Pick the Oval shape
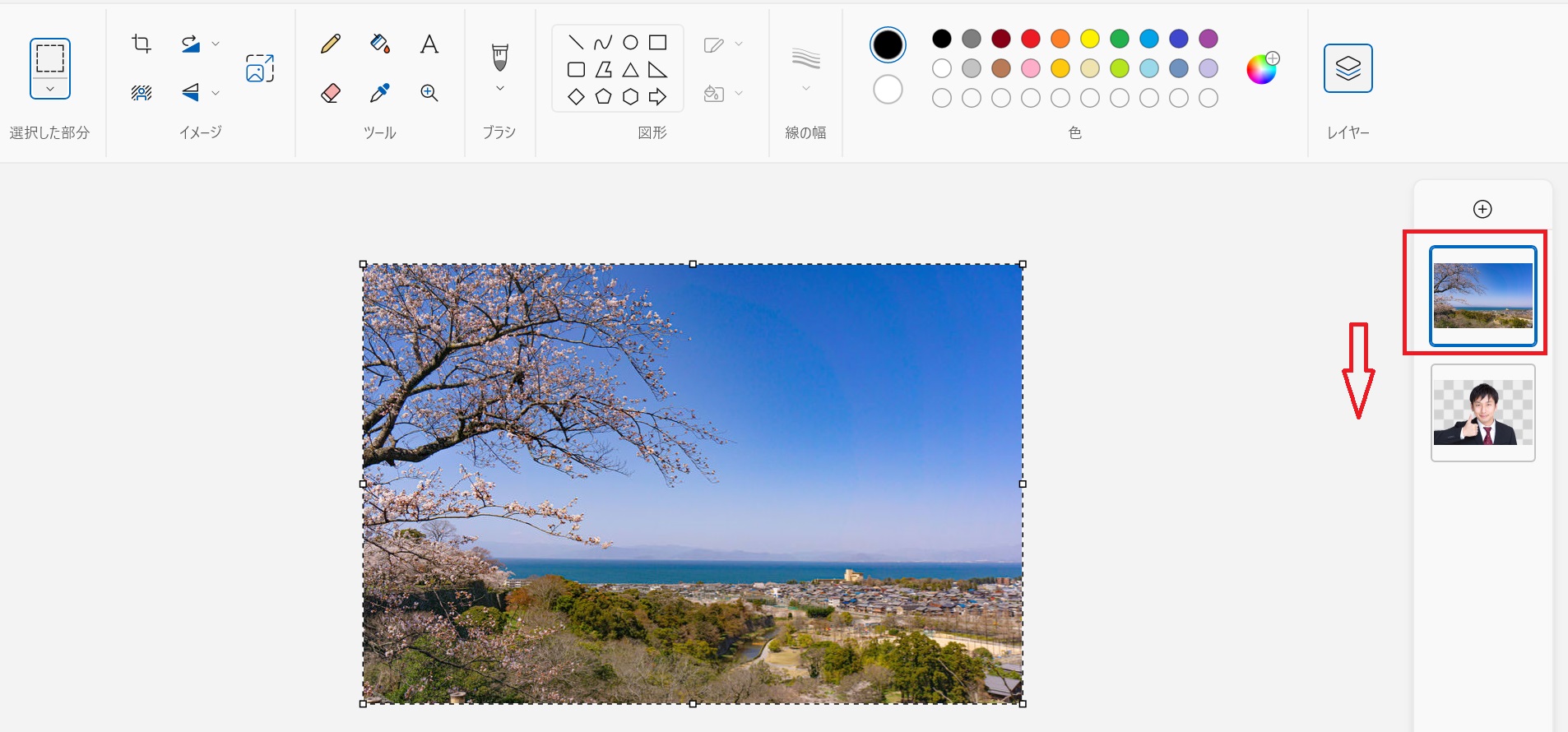The width and height of the screenshot is (1568, 732). (x=630, y=43)
